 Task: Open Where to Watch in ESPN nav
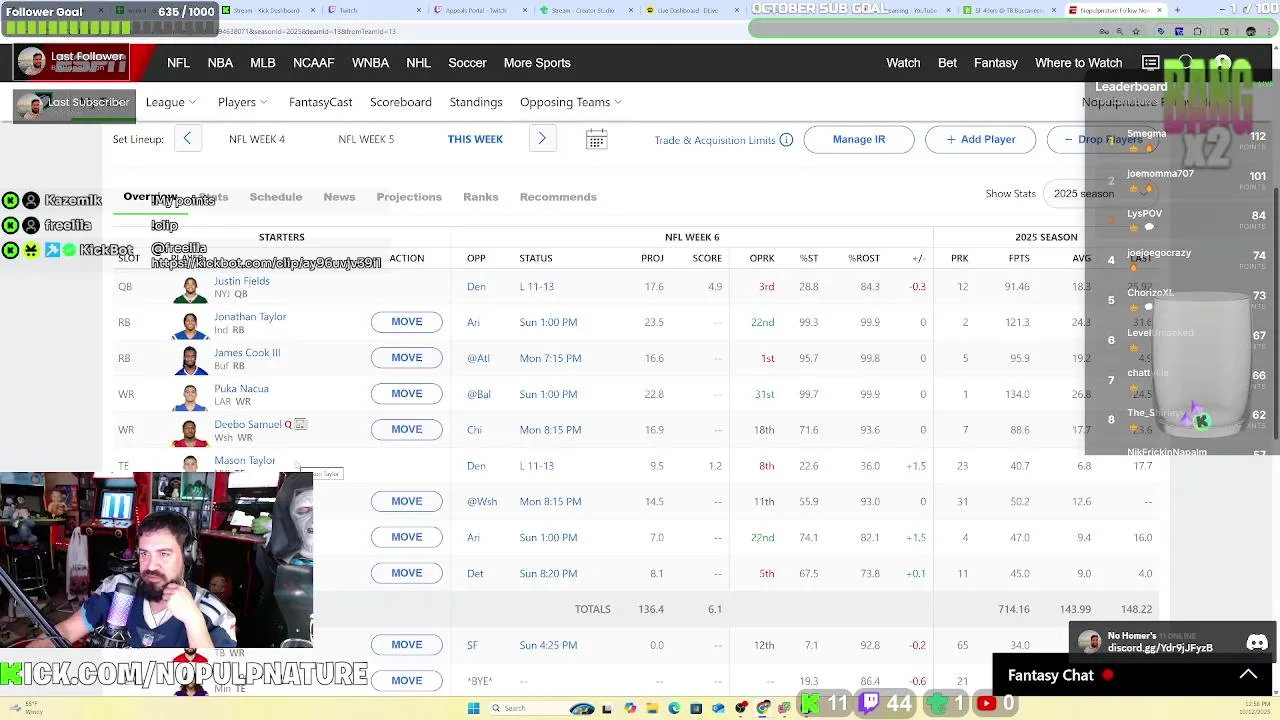pos(1079,63)
